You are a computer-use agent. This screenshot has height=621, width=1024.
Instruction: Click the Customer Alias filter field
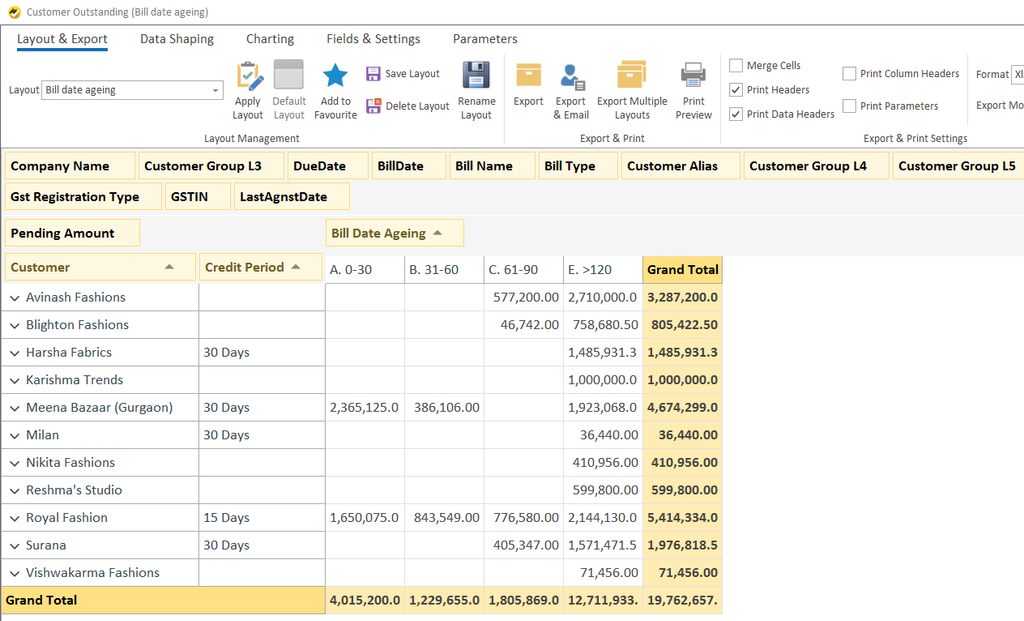click(x=681, y=166)
